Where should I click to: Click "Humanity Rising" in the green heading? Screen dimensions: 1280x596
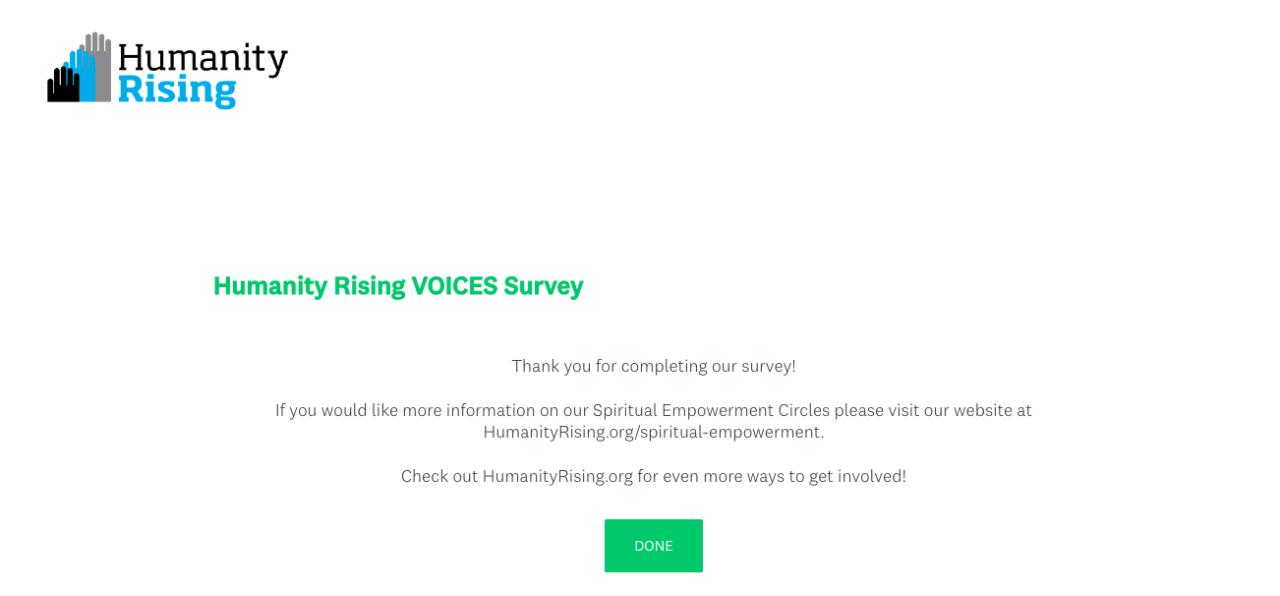309,286
